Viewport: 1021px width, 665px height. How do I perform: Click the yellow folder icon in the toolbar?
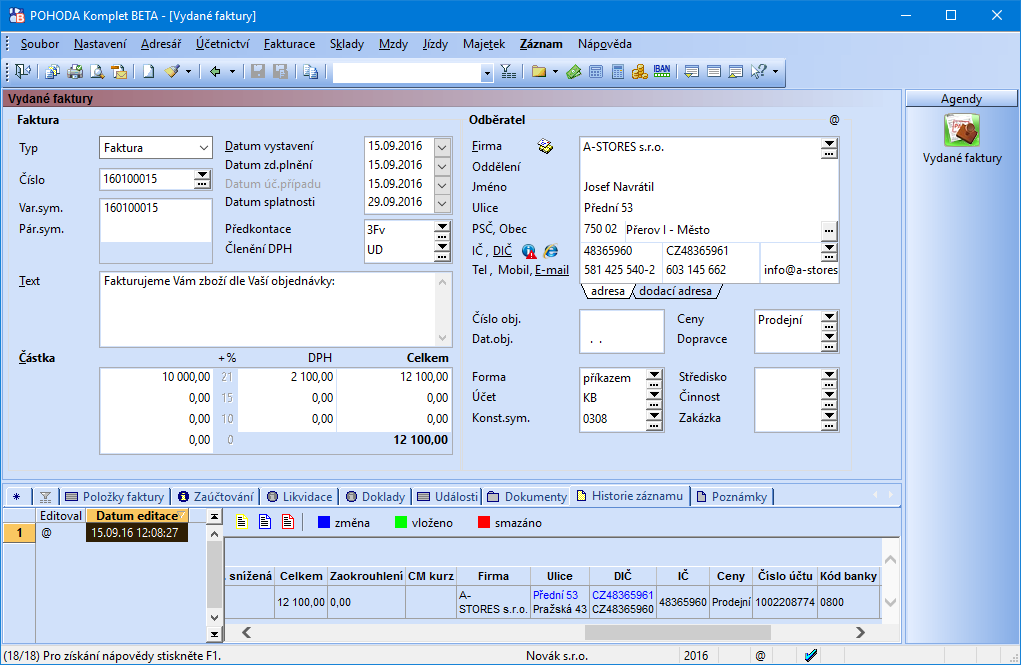pos(538,72)
